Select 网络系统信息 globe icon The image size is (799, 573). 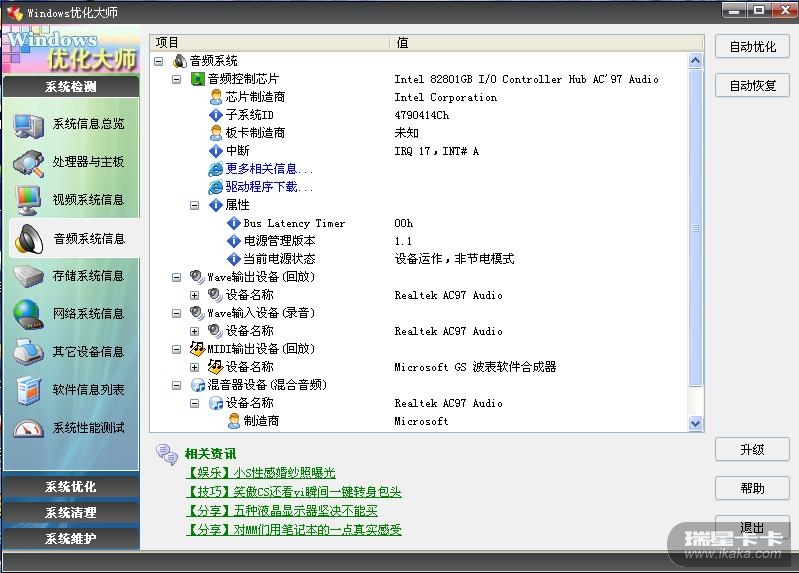coord(28,314)
